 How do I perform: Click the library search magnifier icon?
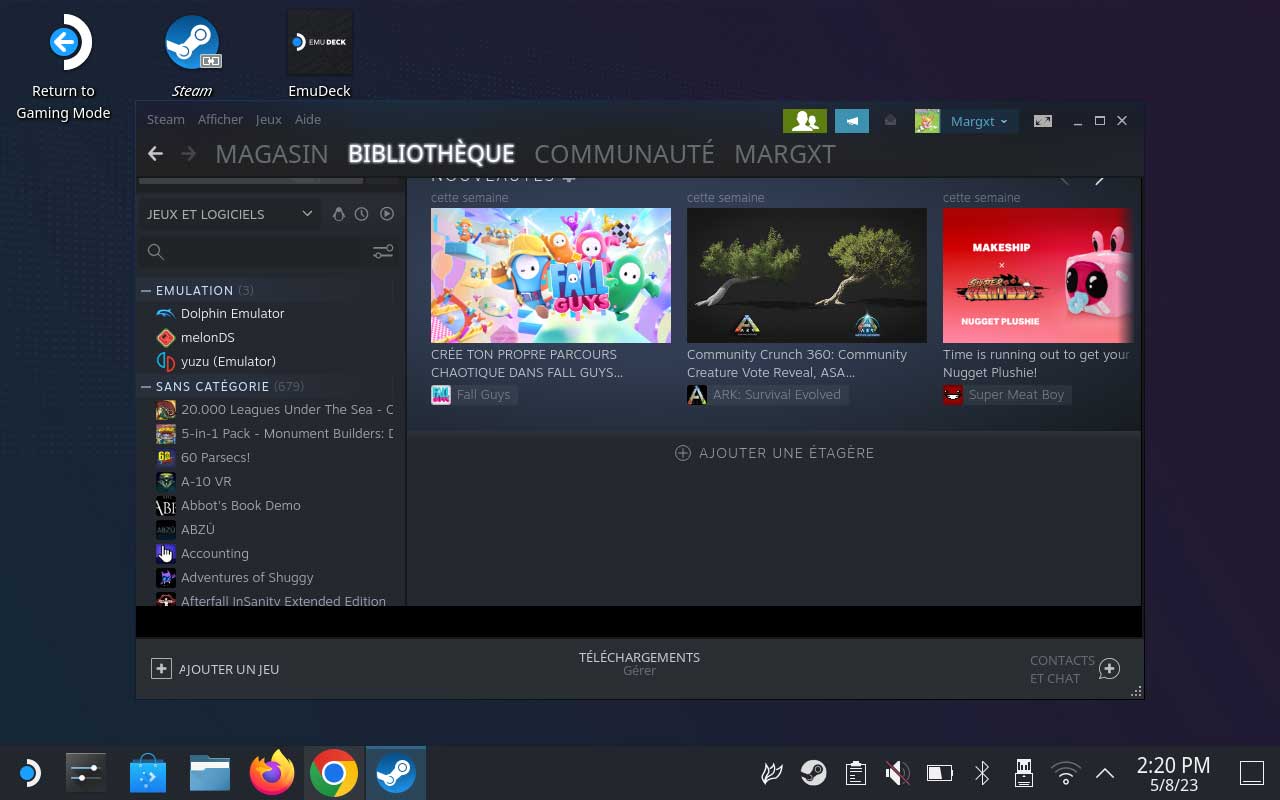[156, 252]
